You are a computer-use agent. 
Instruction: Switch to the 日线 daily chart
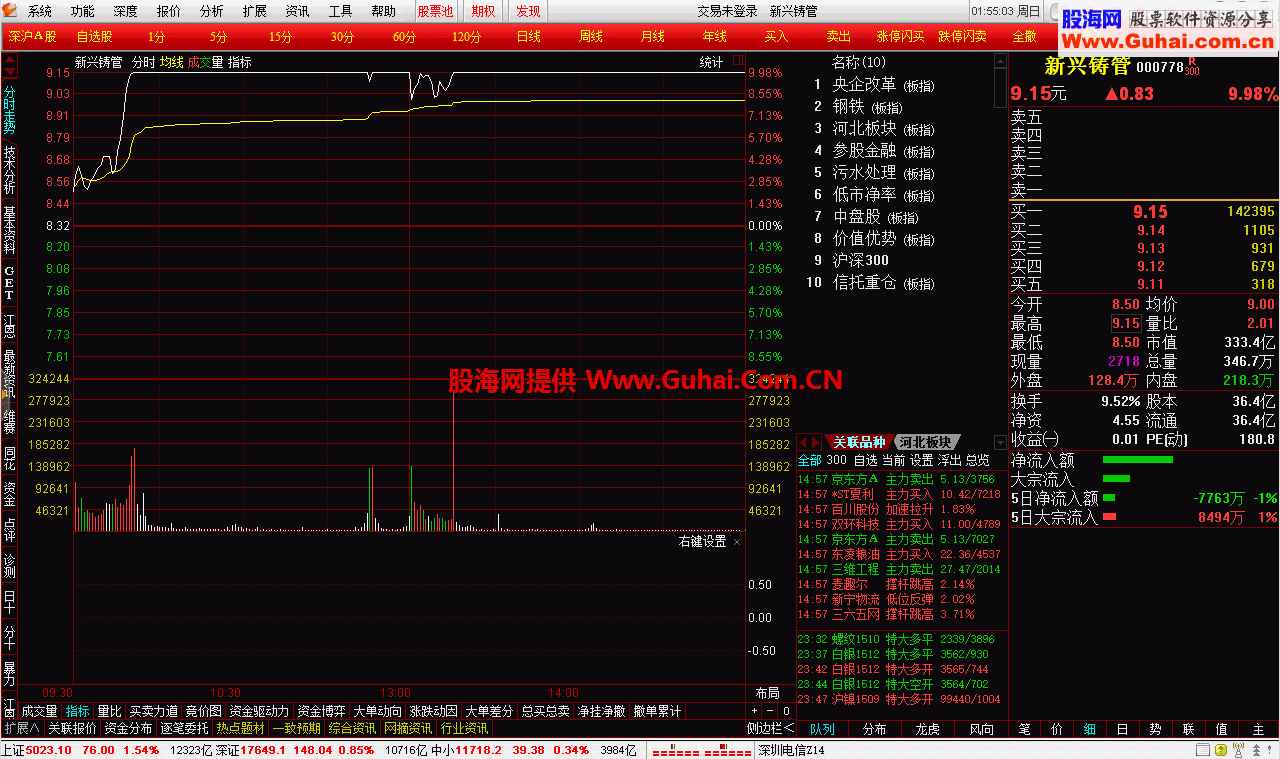(x=528, y=36)
